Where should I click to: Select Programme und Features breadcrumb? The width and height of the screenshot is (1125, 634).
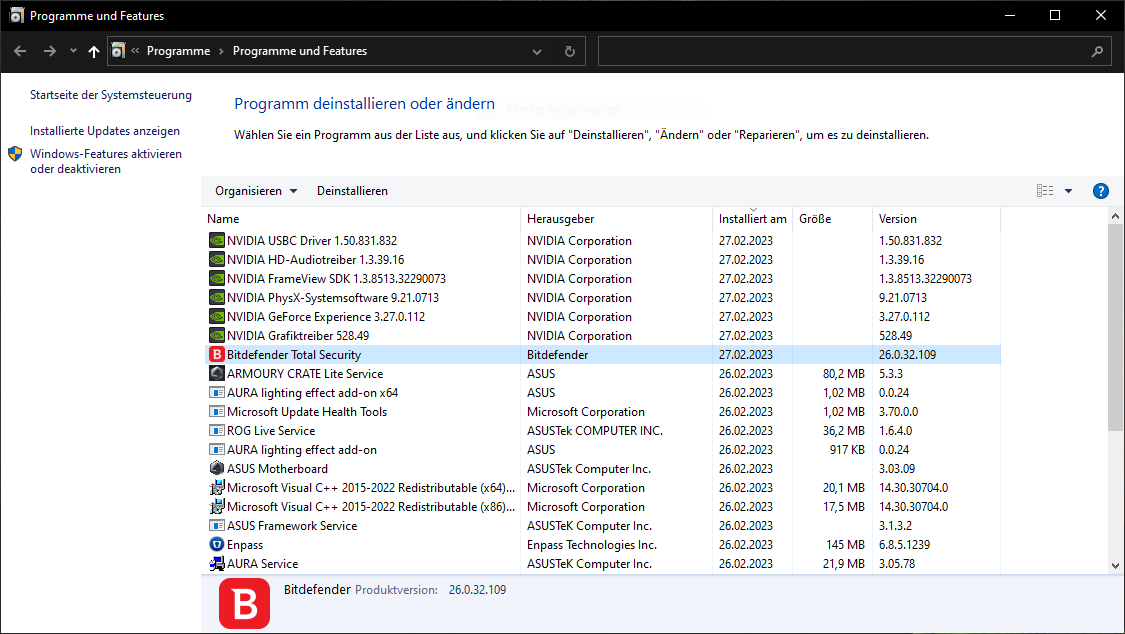(x=300, y=51)
